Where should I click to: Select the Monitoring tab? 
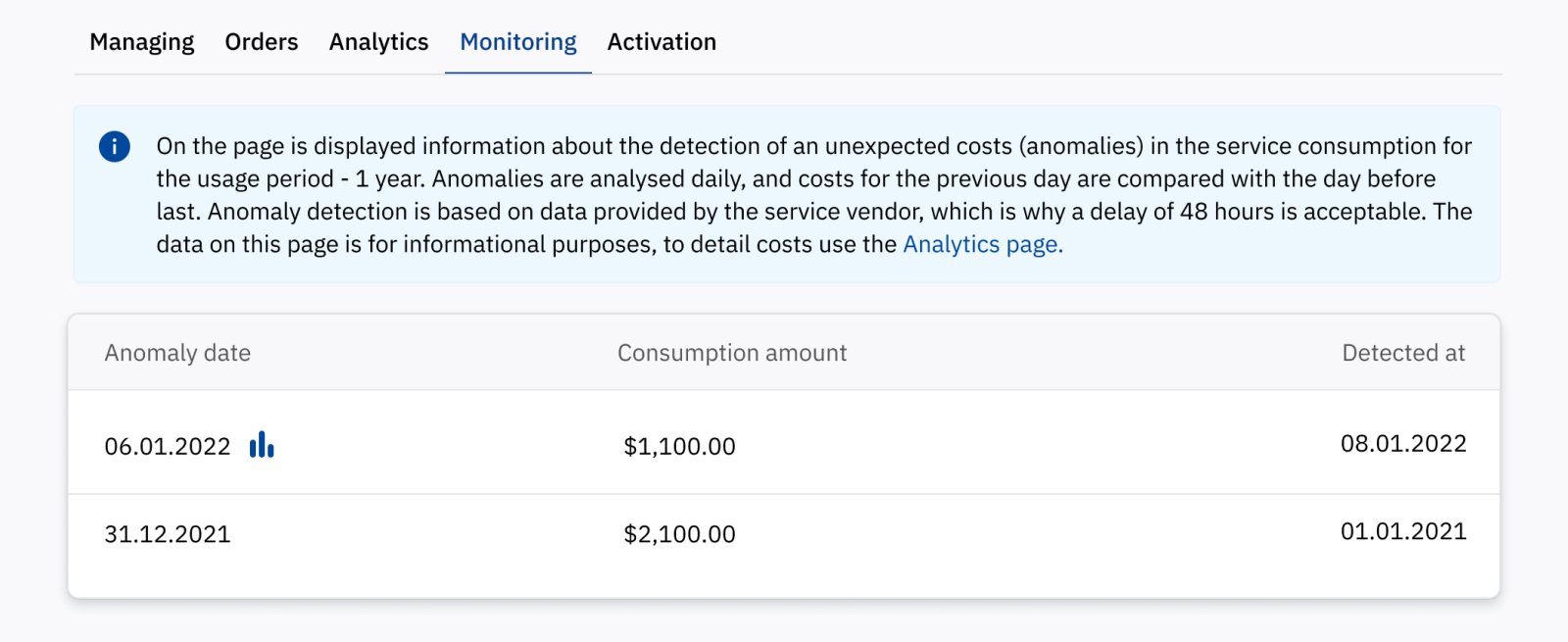[x=518, y=42]
